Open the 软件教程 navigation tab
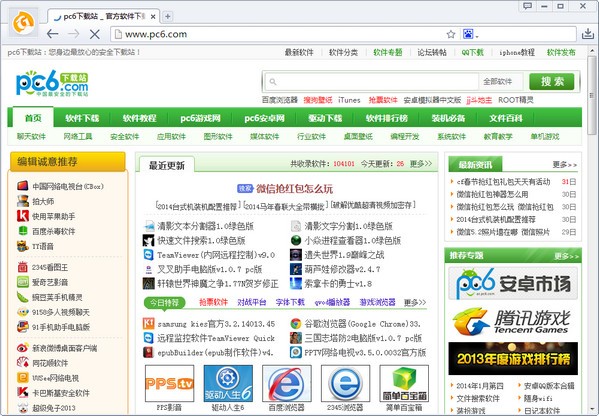The width and height of the screenshot is (599, 416). [139, 118]
